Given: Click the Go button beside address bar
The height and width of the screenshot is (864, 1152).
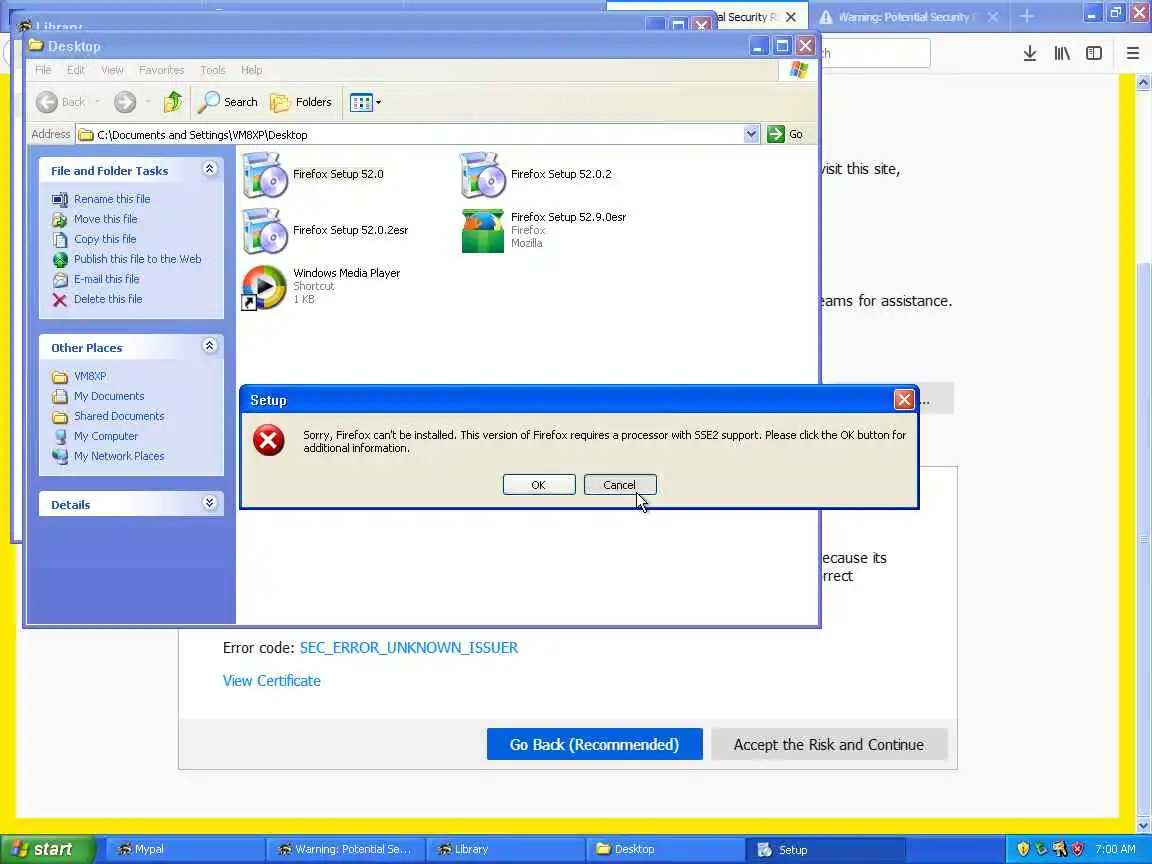Looking at the screenshot, I should point(785,134).
